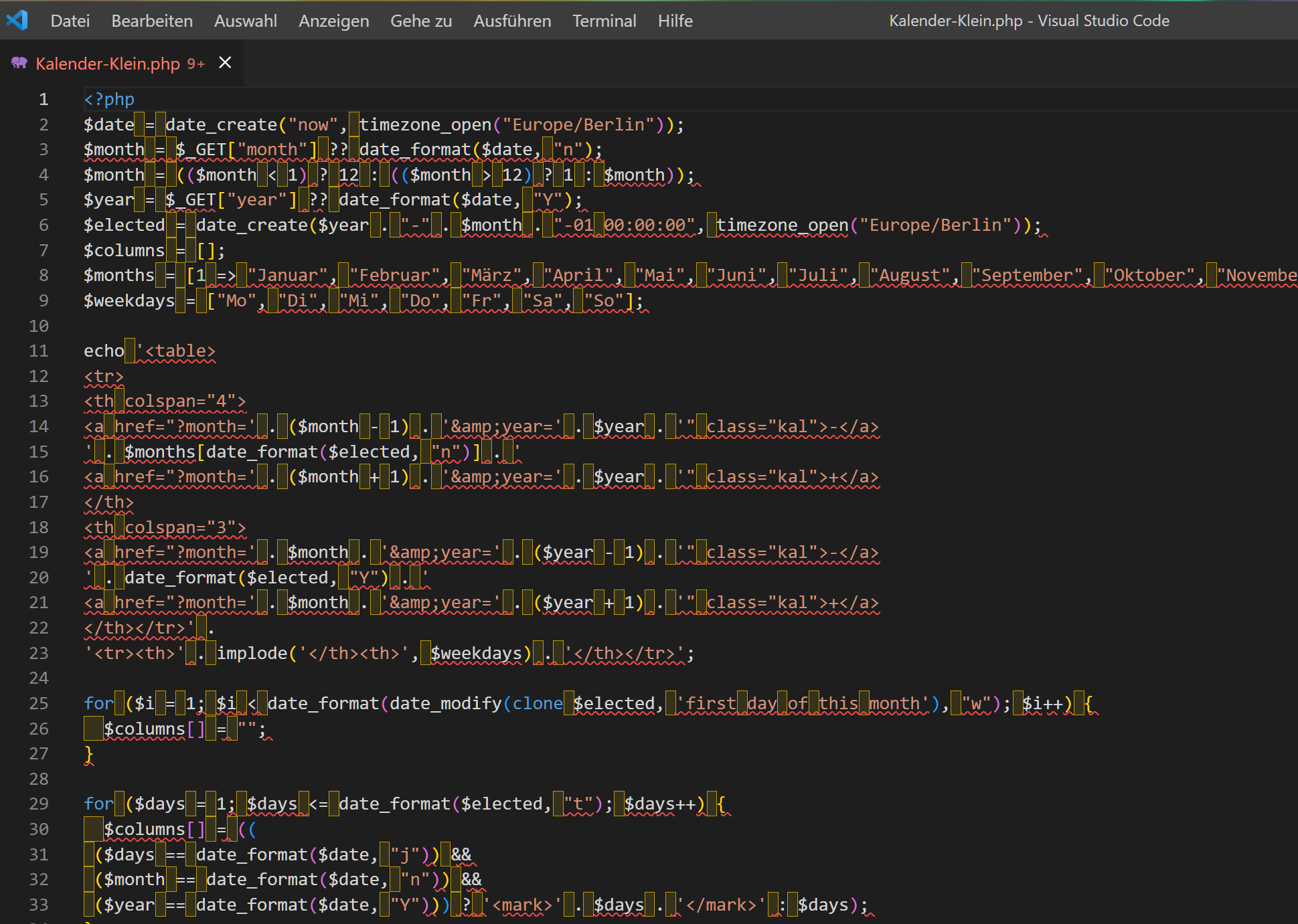Open the Datei menu

[70, 21]
